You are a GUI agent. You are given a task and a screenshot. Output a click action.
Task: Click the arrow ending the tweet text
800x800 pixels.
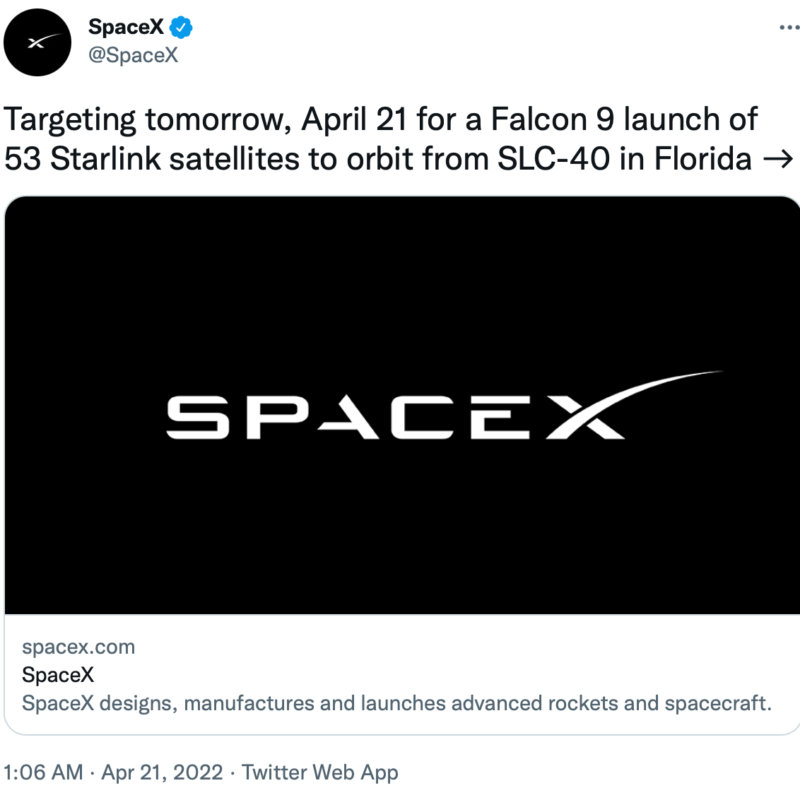(778, 159)
